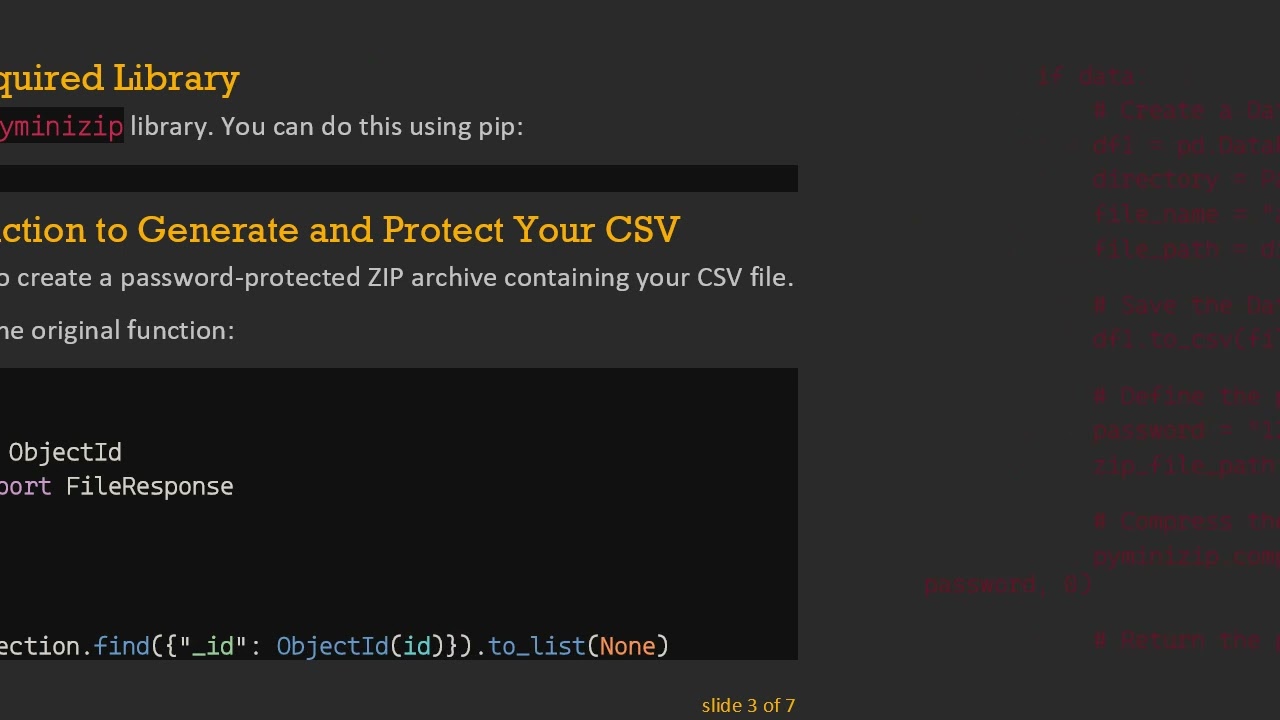
Task: Click the ObjectId import code line
Action: pos(65,452)
